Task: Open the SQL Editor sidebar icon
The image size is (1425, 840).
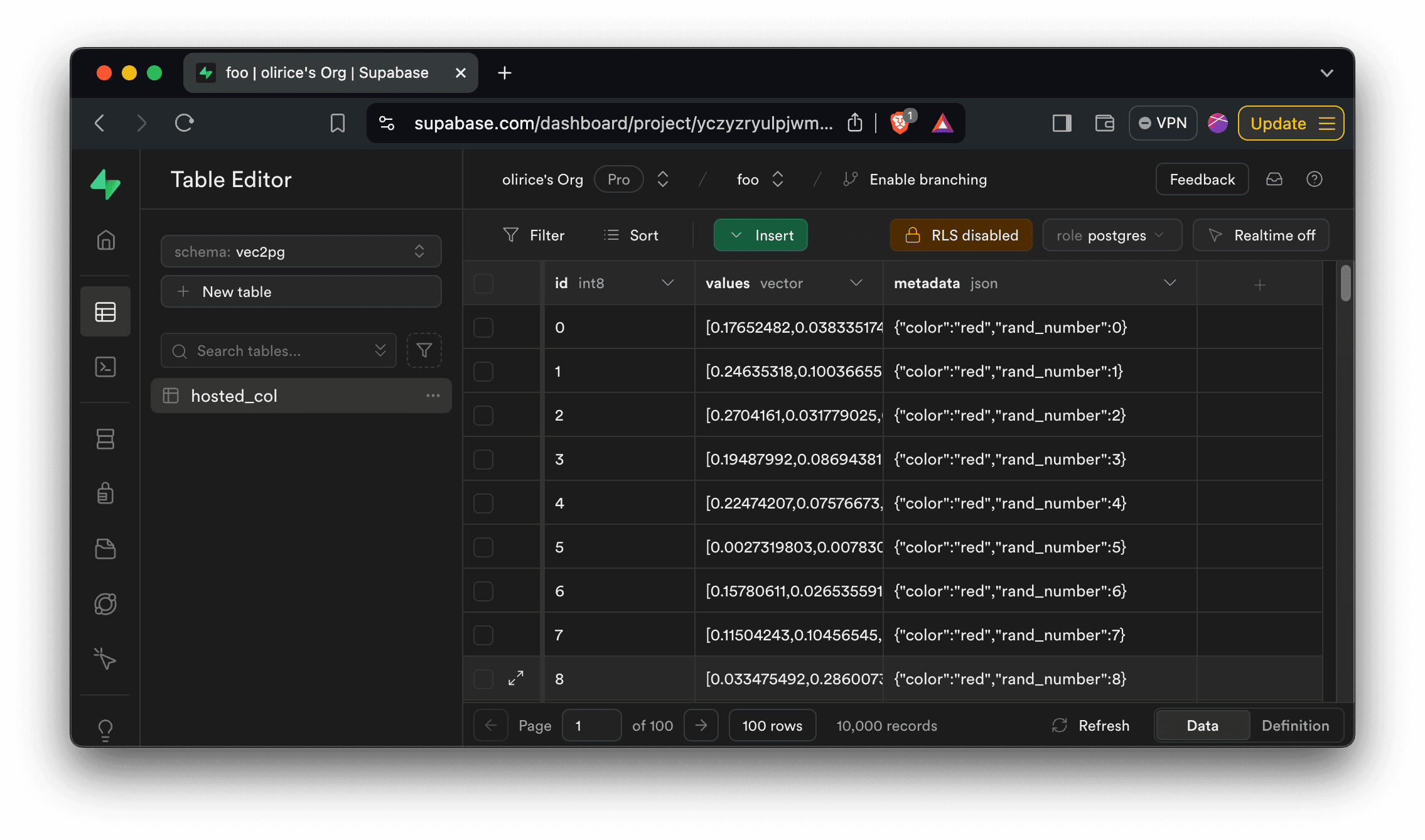Action: pos(105,367)
